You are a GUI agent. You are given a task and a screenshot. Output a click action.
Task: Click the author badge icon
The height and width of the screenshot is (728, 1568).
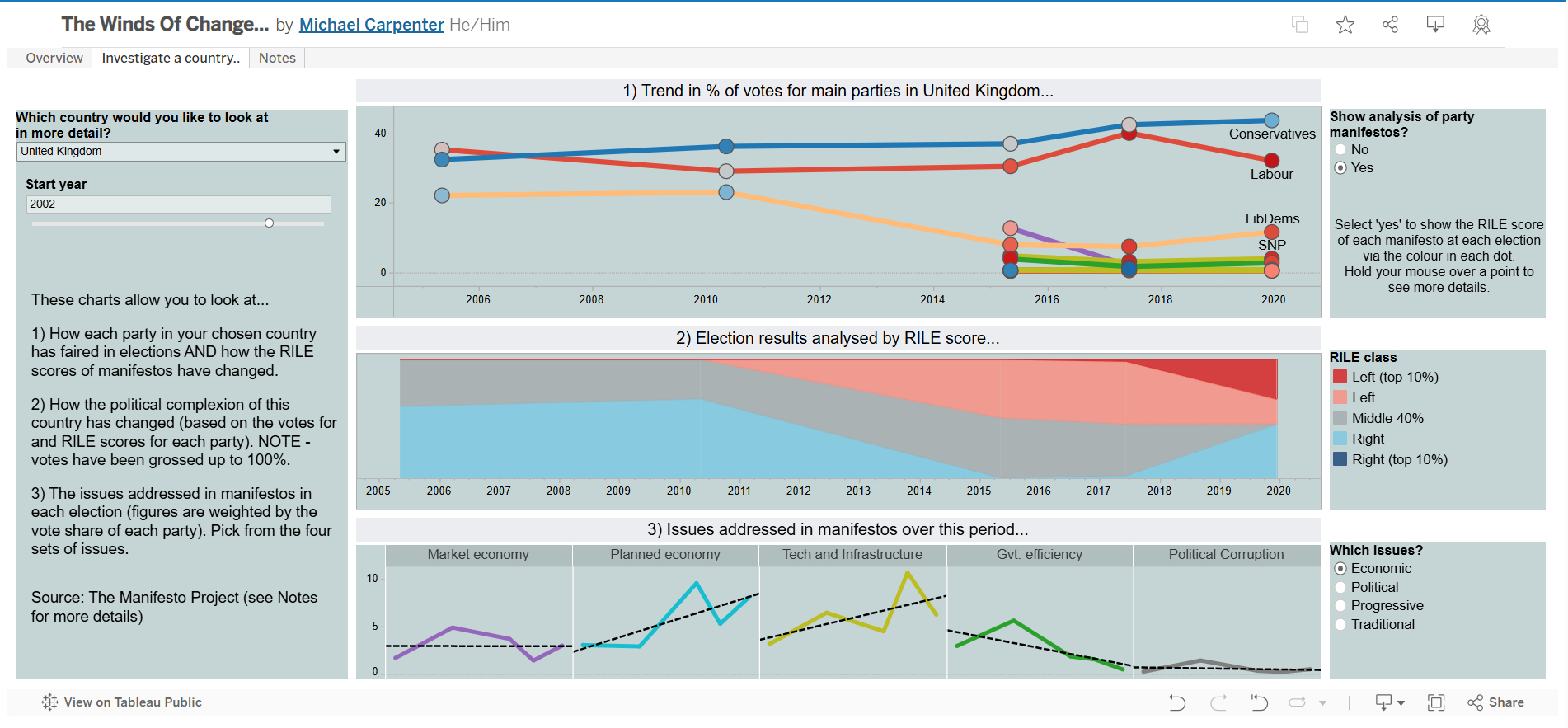tap(1481, 25)
